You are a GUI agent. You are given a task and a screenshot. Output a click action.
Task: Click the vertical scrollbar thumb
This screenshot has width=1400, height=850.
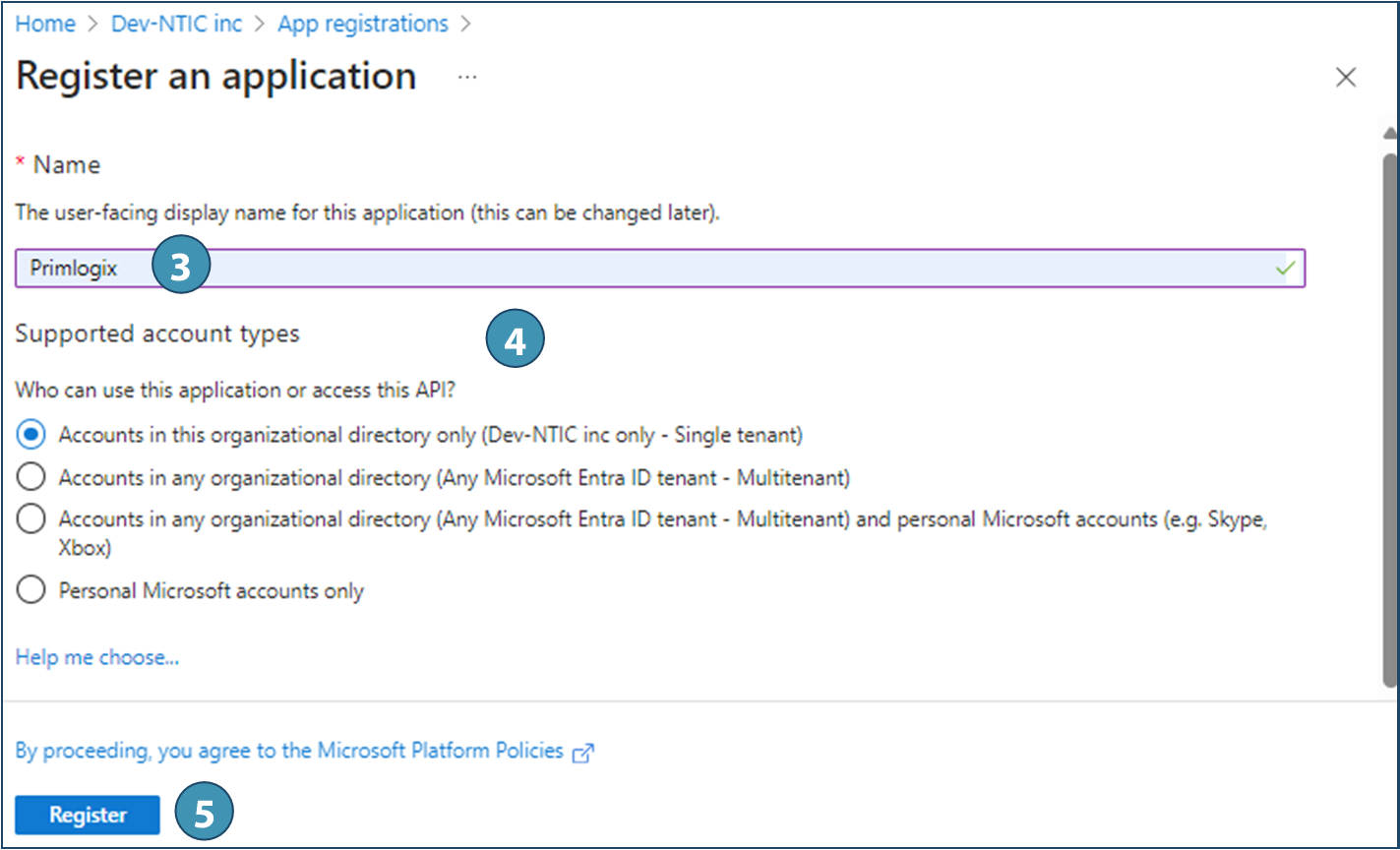(1389, 413)
